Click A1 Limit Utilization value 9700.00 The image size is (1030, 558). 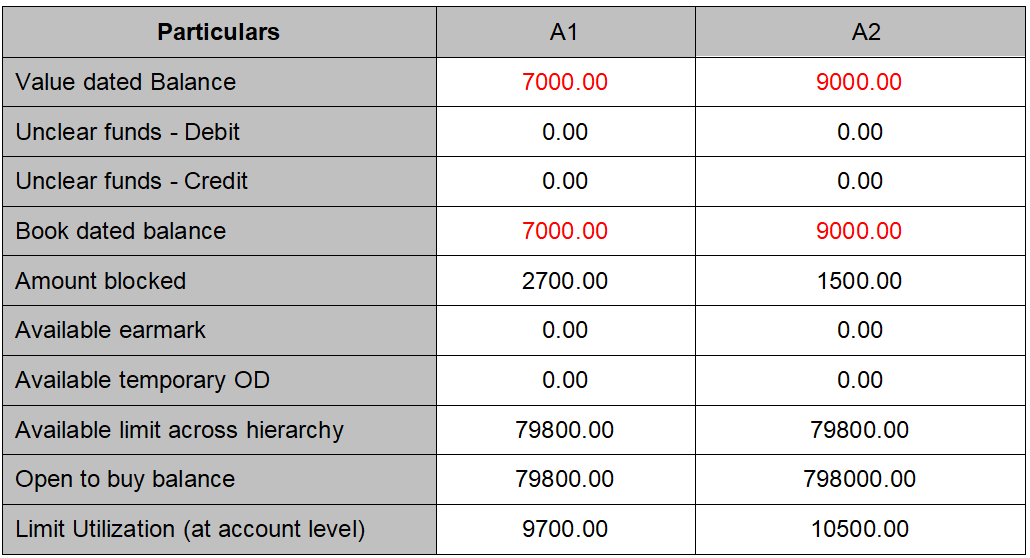point(564,529)
